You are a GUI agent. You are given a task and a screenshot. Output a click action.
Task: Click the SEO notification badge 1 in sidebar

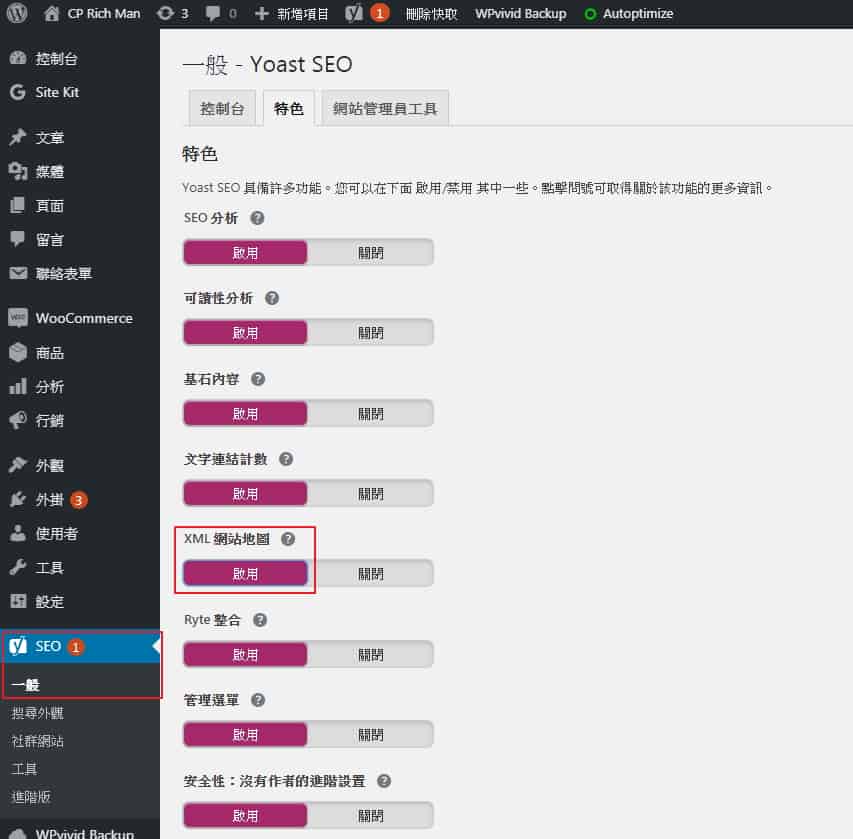click(x=76, y=647)
